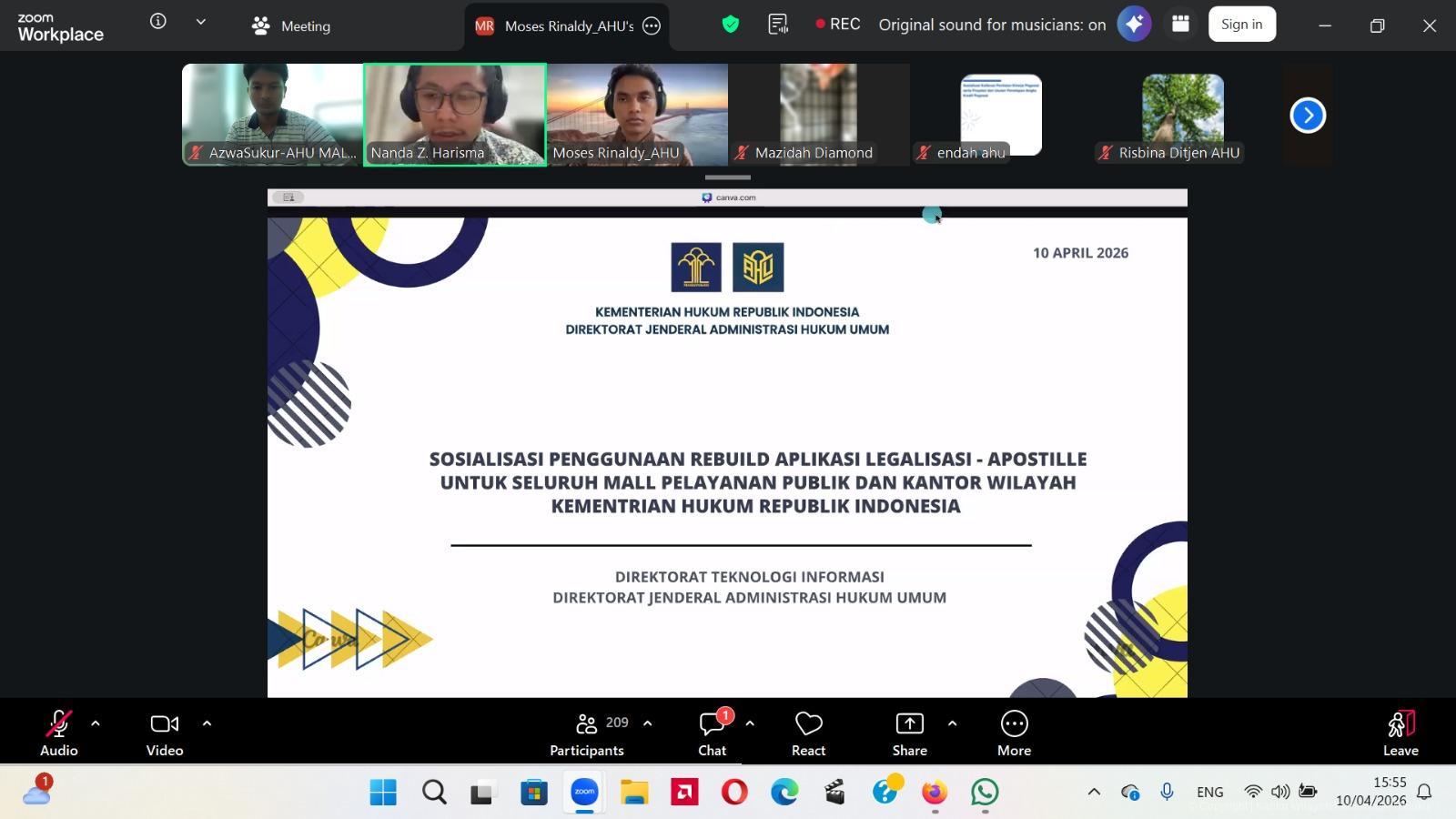
Task: Open the More options menu
Action: tap(1014, 733)
